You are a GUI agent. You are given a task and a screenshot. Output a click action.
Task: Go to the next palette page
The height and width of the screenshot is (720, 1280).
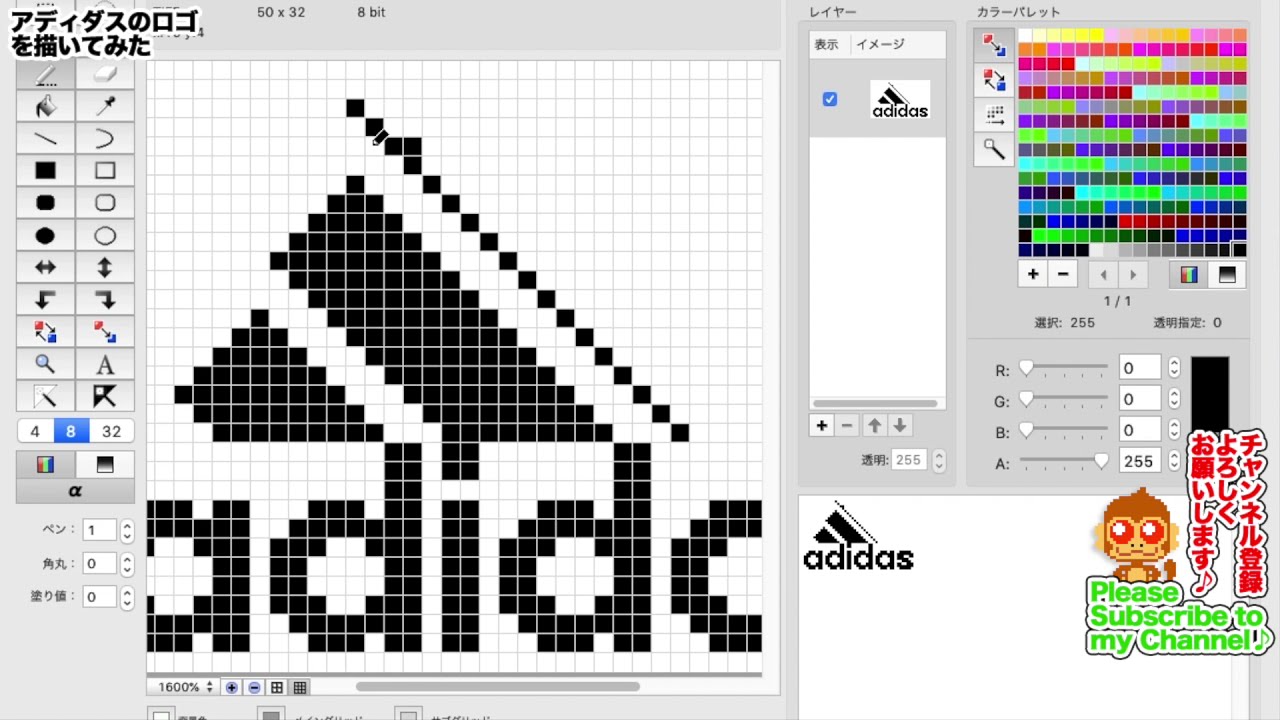[1133, 274]
